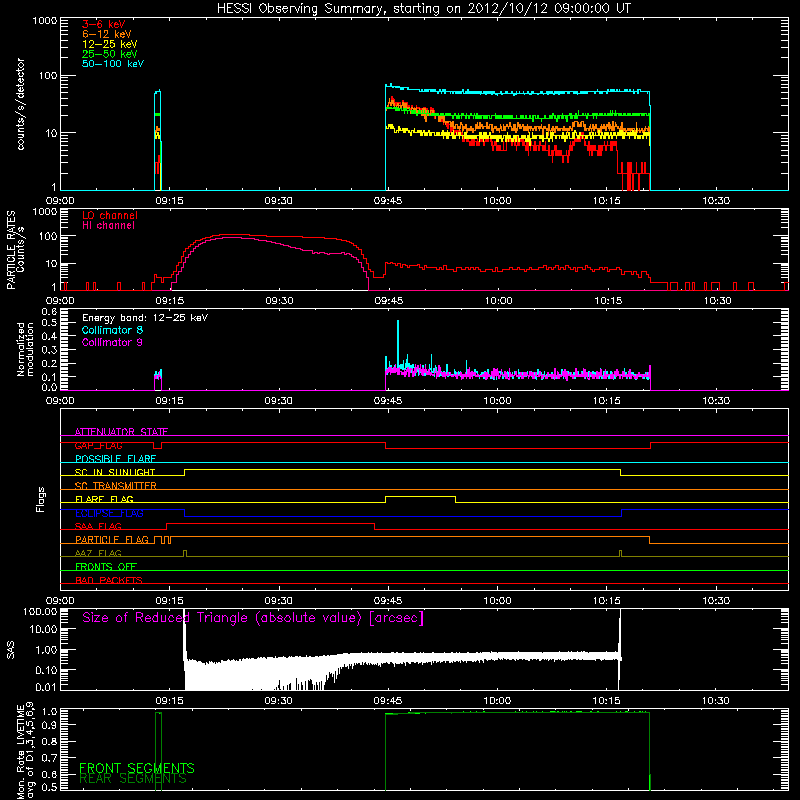Screen dimensions: 800x800
Task: Click the LO channel legend label
Action: pyautogui.click(x=110, y=215)
